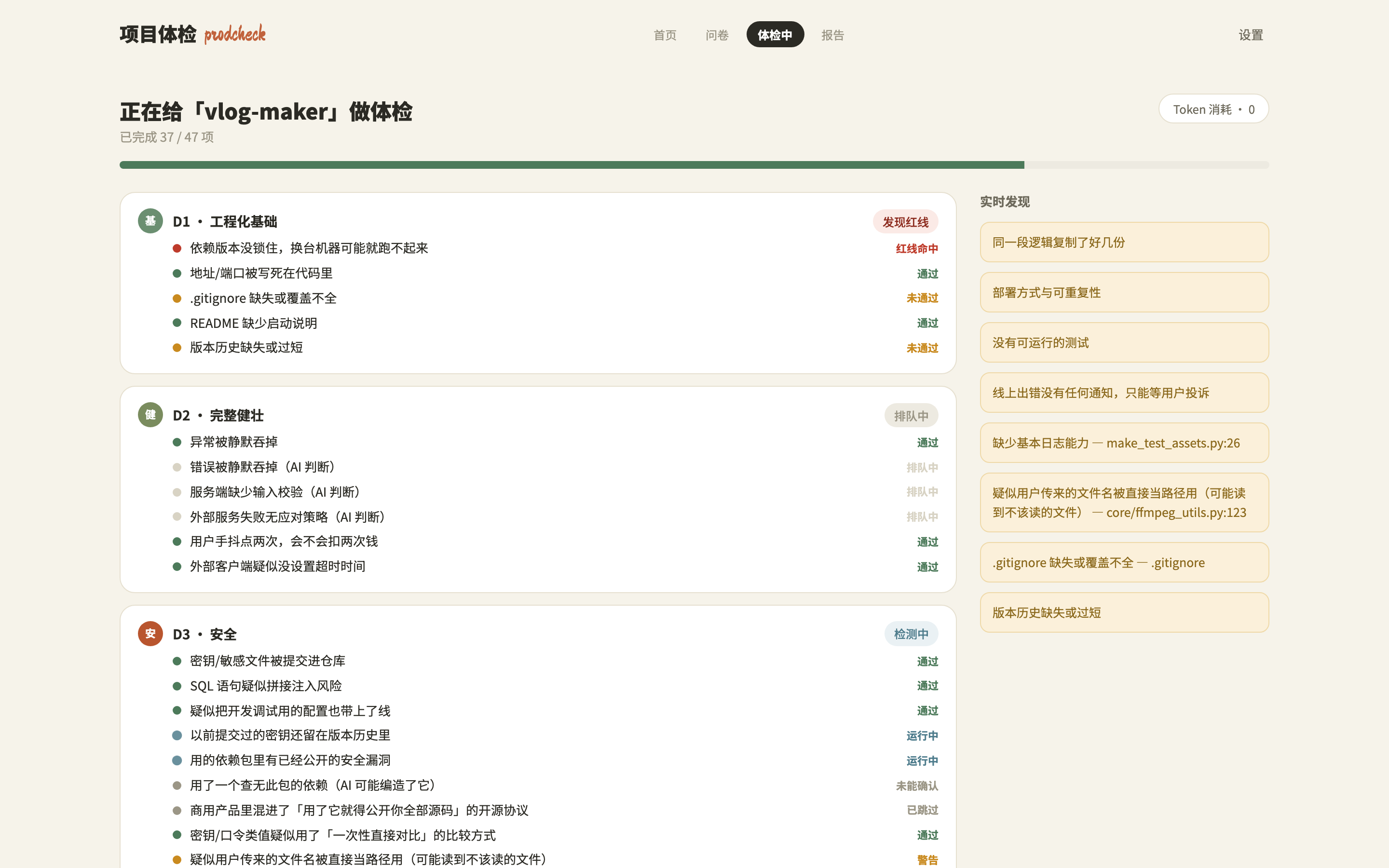The height and width of the screenshot is (868, 1389).
Task: Open finding 缺少基本日志能力 make_test_assets.py:26
Action: coord(1124,443)
